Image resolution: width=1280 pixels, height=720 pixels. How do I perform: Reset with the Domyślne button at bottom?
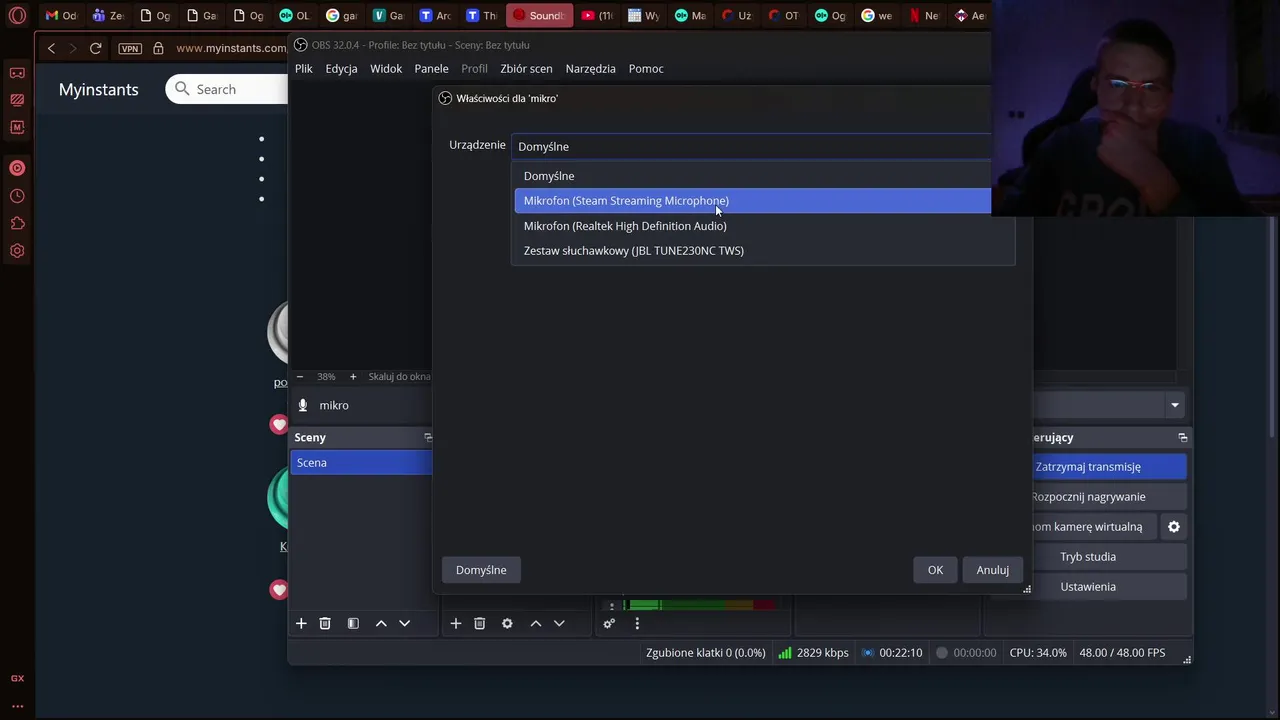[481, 570]
